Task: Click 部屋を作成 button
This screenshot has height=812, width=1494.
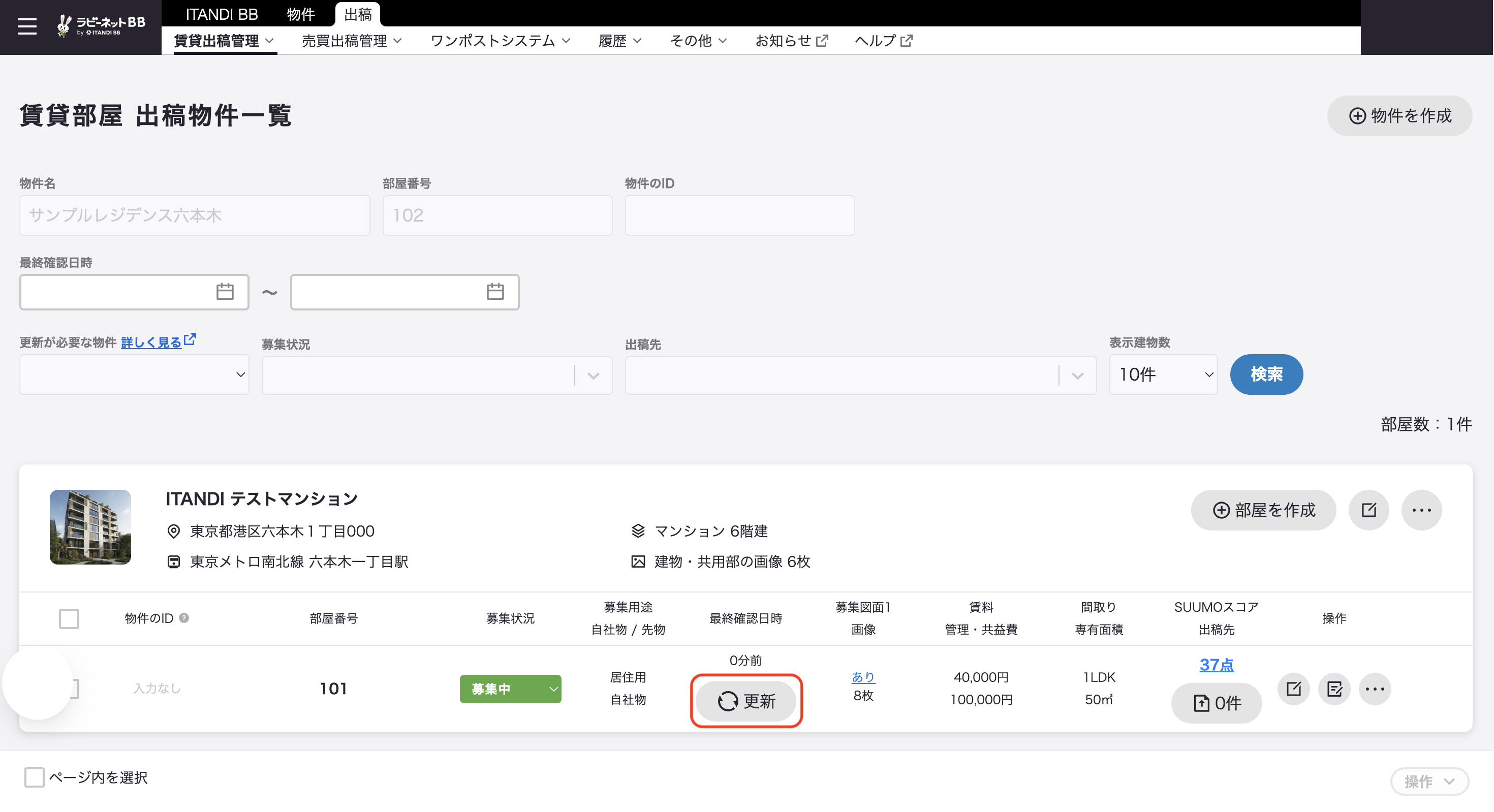Action: [x=1263, y=510]
